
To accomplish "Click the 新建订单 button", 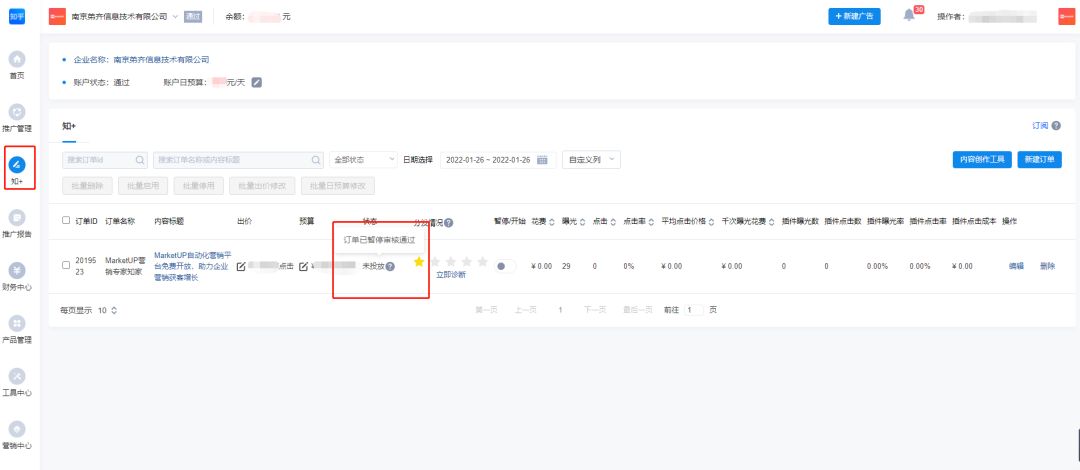I will (1039, 160).
